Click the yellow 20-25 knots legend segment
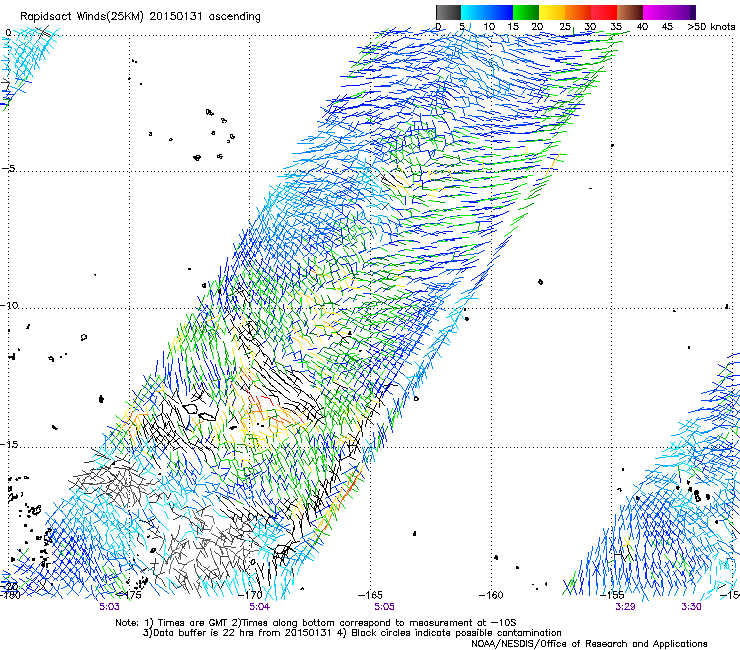 (552, 12)
